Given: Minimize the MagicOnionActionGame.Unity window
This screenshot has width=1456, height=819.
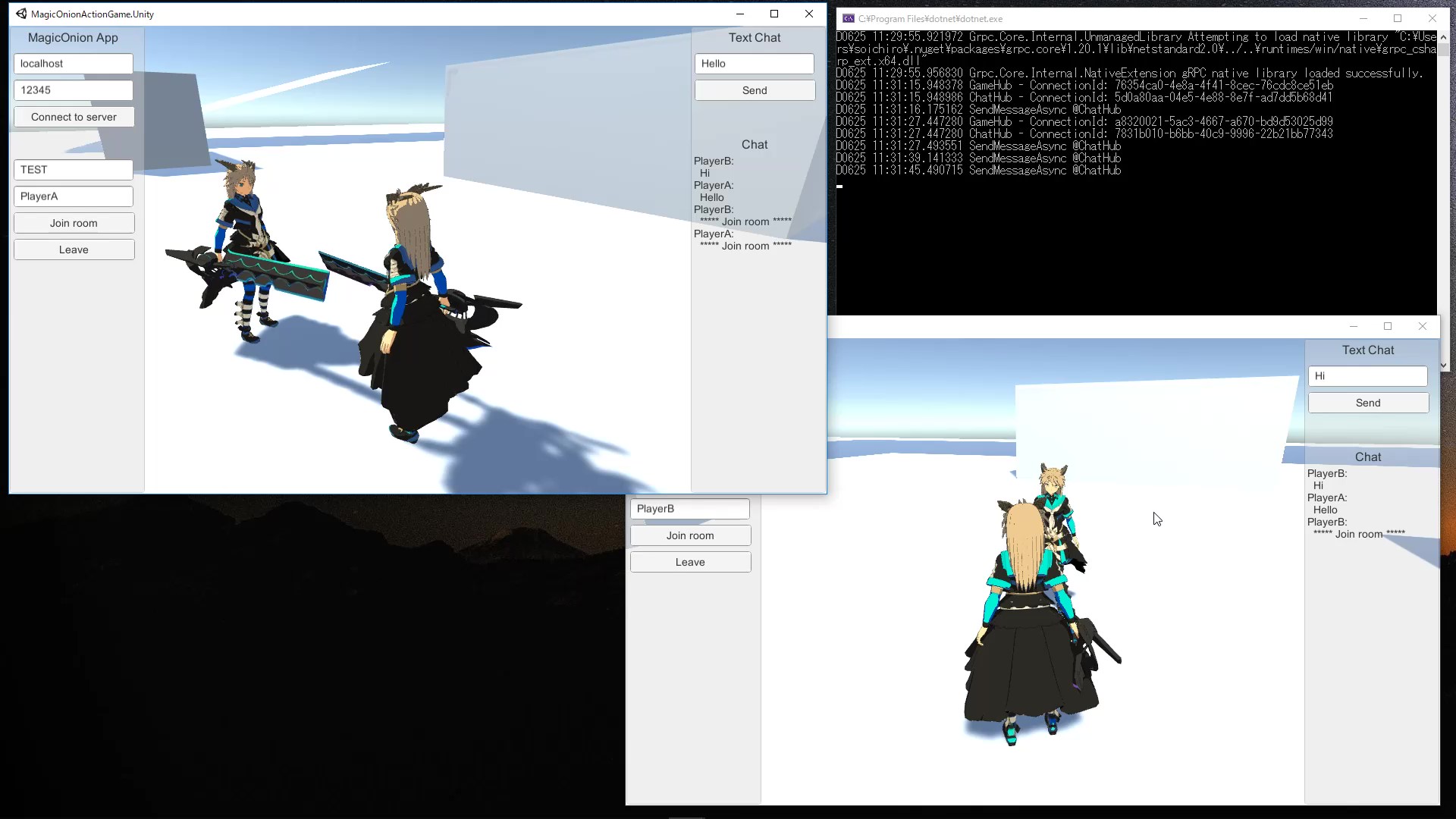Looking at the screenshot, I should click(x=739, y=14).
